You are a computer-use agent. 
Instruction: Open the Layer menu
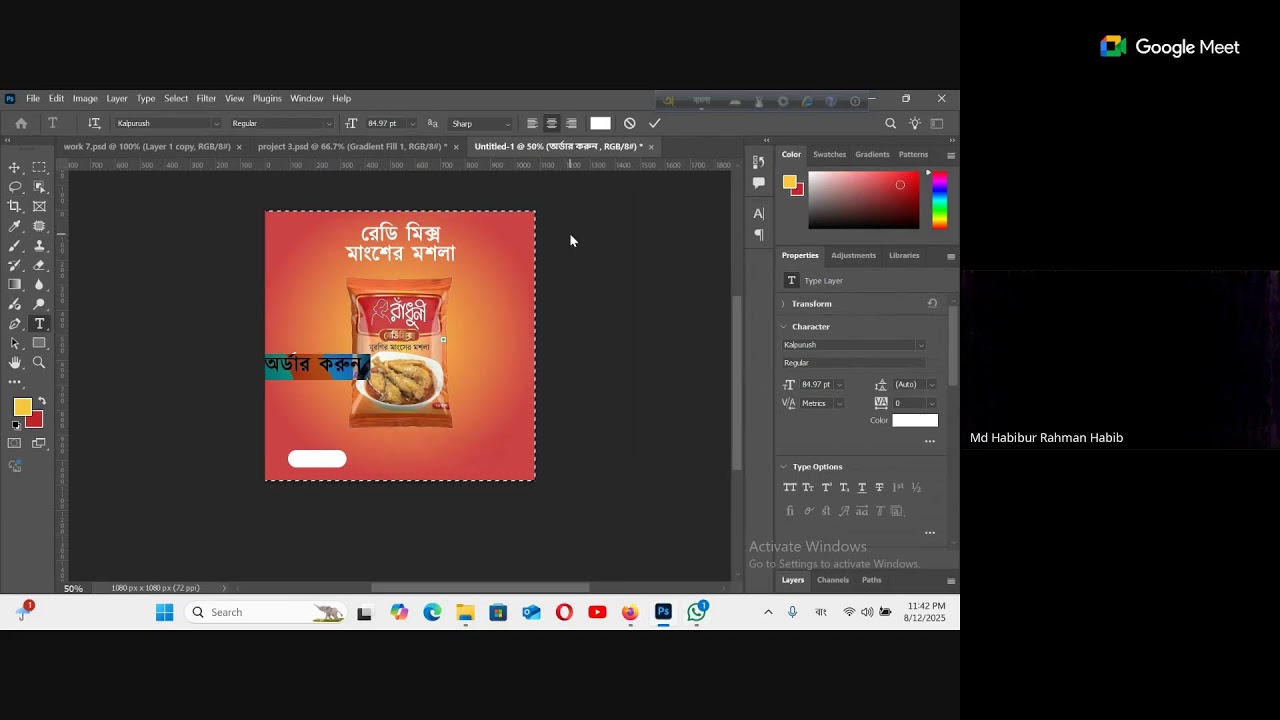(117, 98)
